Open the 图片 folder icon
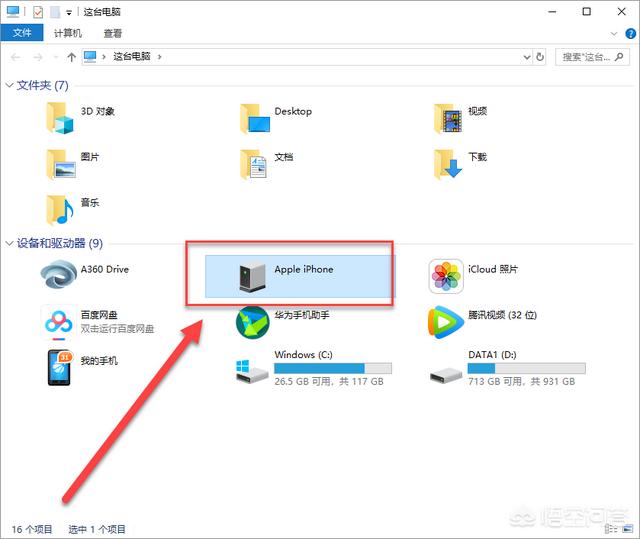Viewport: 640px width, 539px height. tap(61, 164)
